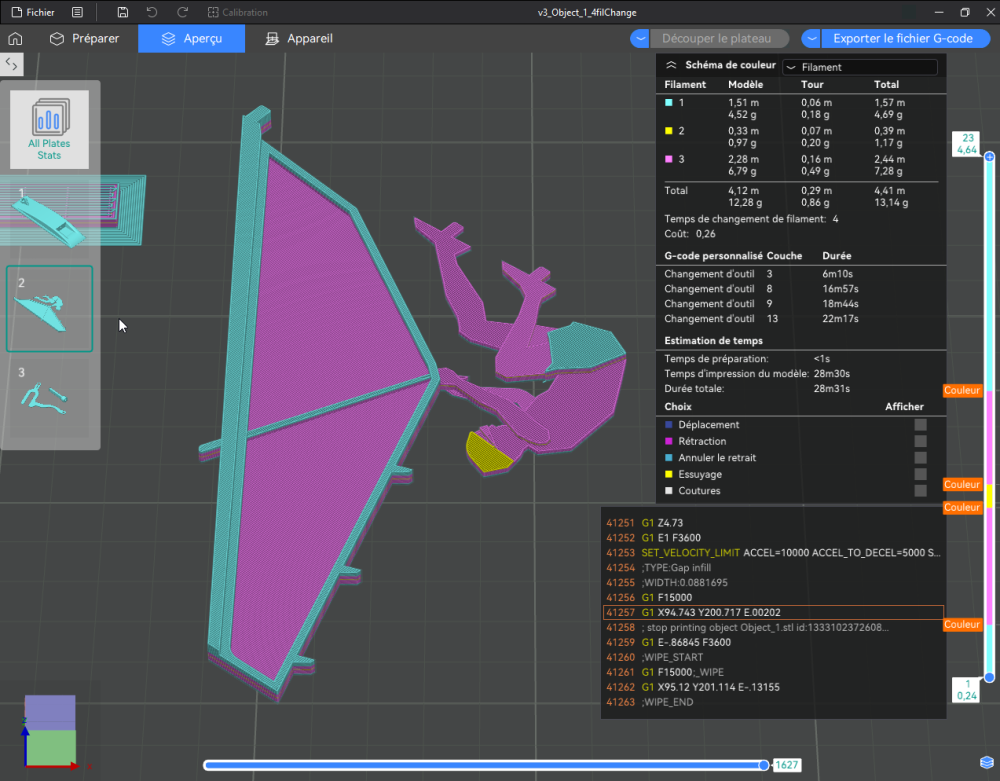The image size is (1000, 781).
Task: Click the Temps de changement de filament value
Action: coord(835,219)
